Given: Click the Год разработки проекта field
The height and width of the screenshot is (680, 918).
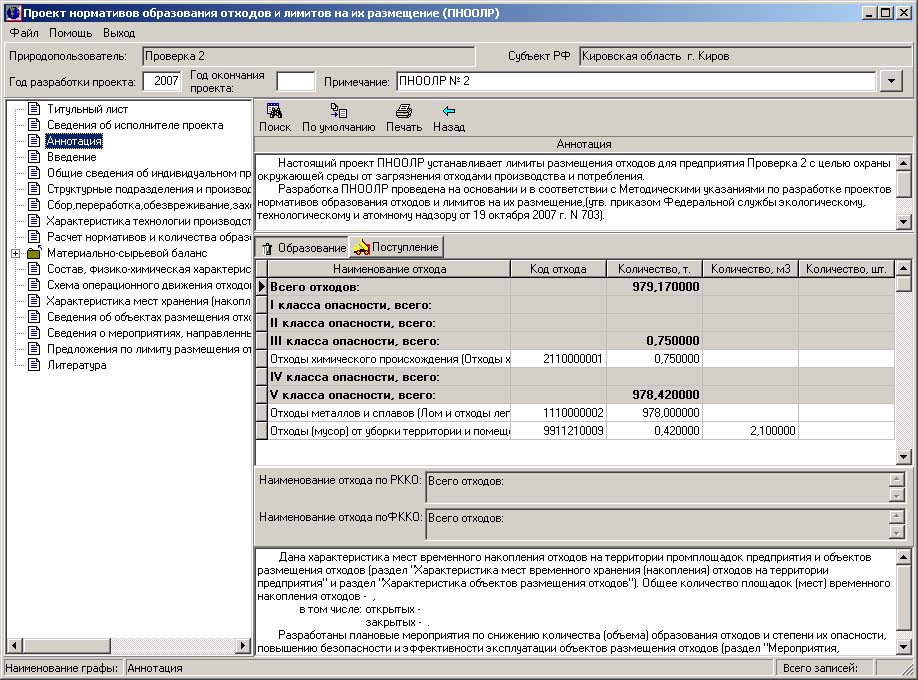Looking at the screenshot, I should [x=162, y=81].
